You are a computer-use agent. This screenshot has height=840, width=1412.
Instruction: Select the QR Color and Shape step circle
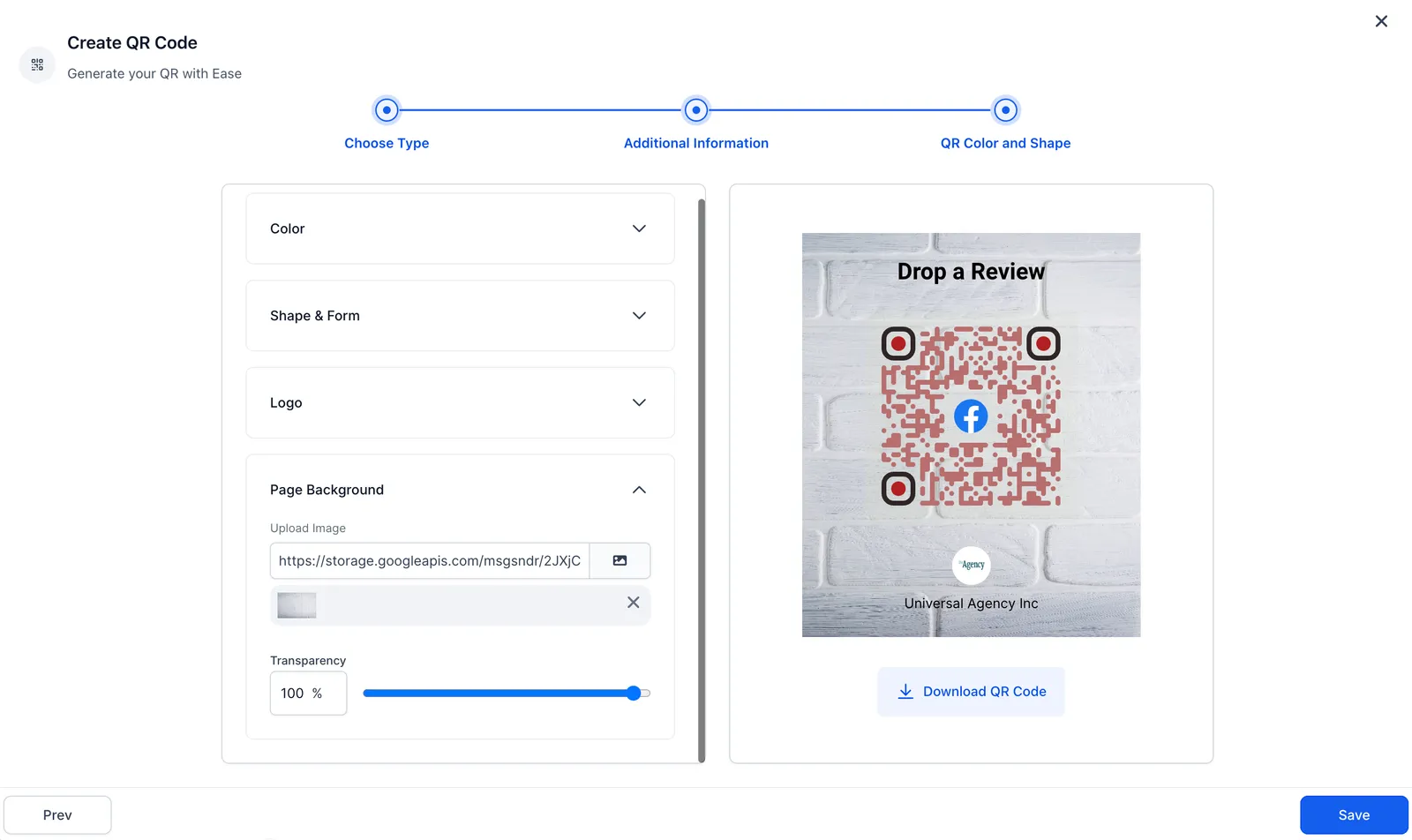[x=1005, y=110]
